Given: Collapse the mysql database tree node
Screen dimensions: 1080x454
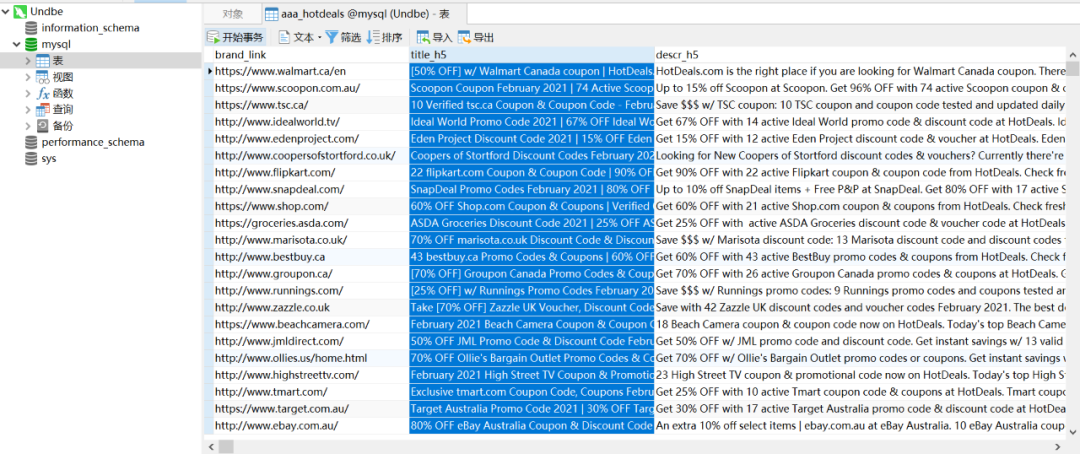Looking at the screenshot, I should (x=16, y=45).
